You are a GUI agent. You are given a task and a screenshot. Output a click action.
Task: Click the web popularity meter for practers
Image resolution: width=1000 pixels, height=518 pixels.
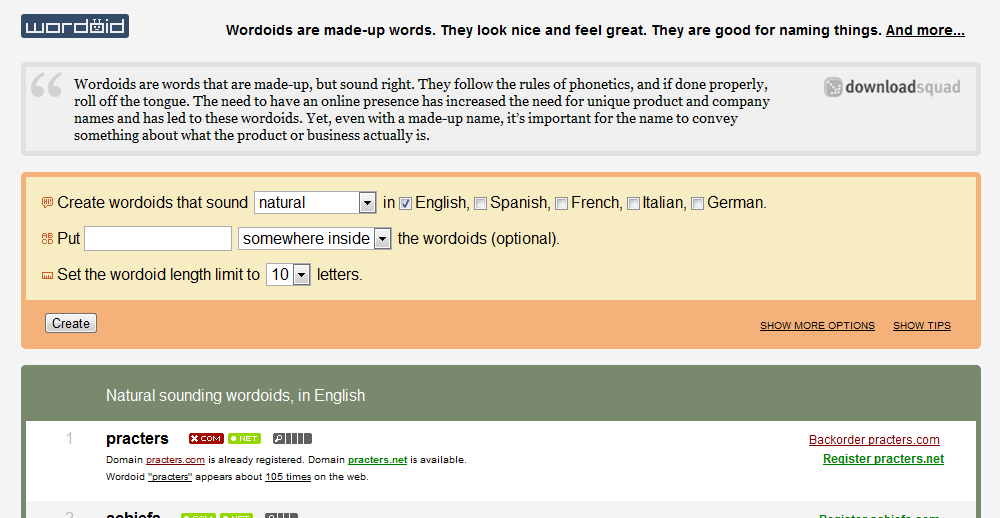[292, 438]
